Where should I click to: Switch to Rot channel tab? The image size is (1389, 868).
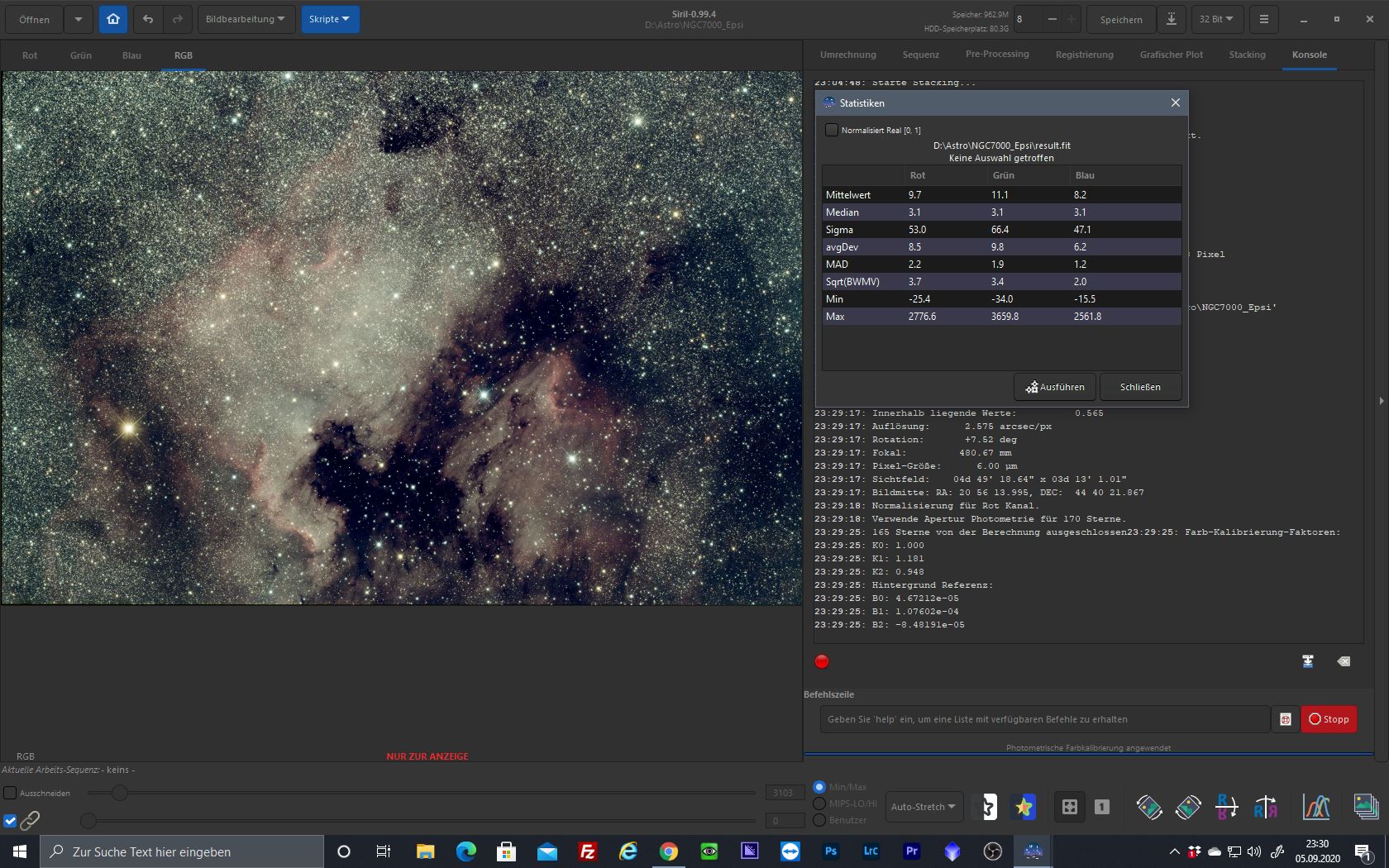click(30, 55)
